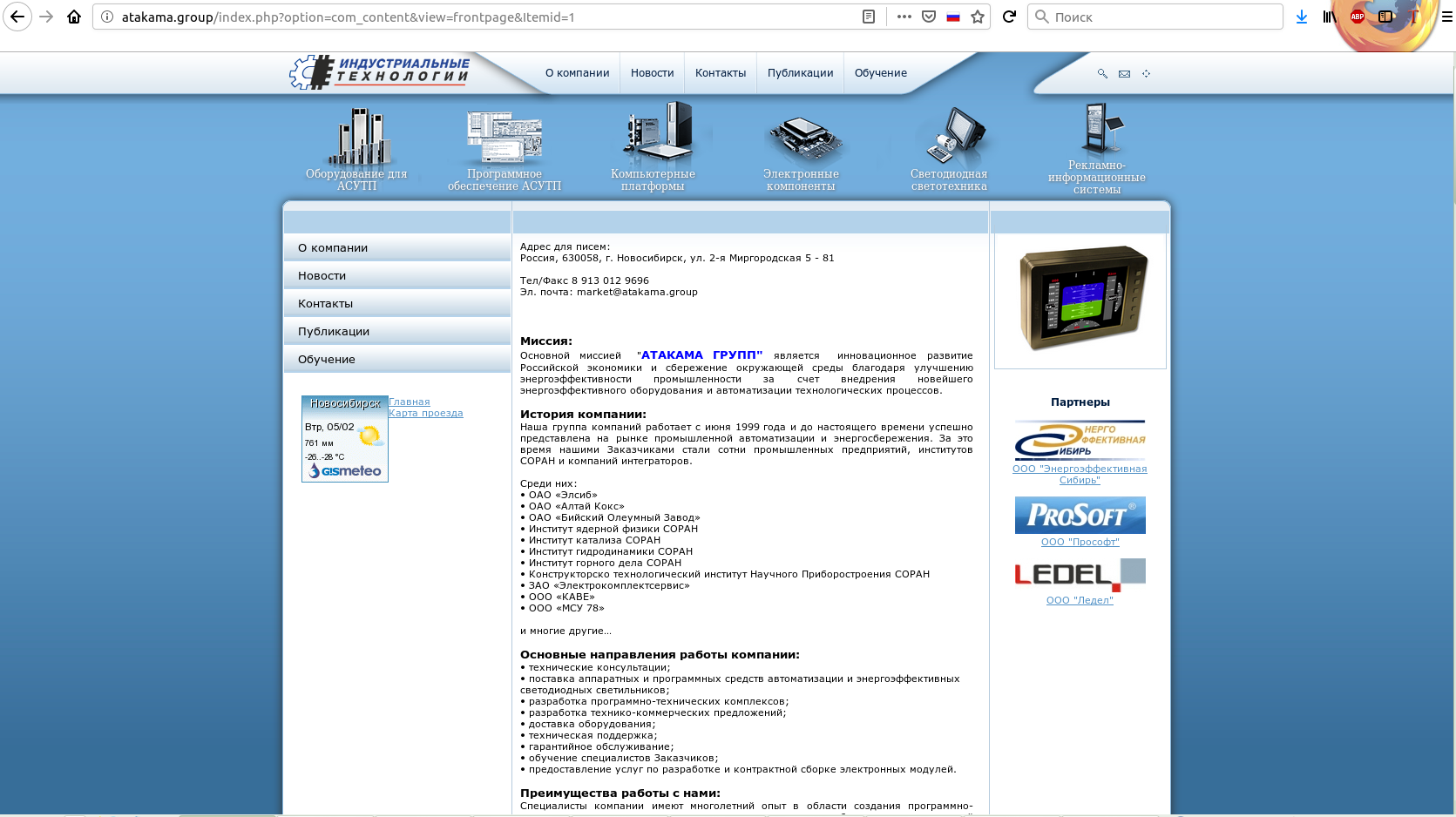The image size is (1456, 817).
Task: Open Компьютерные платформы category
Action: click(653, 146)
